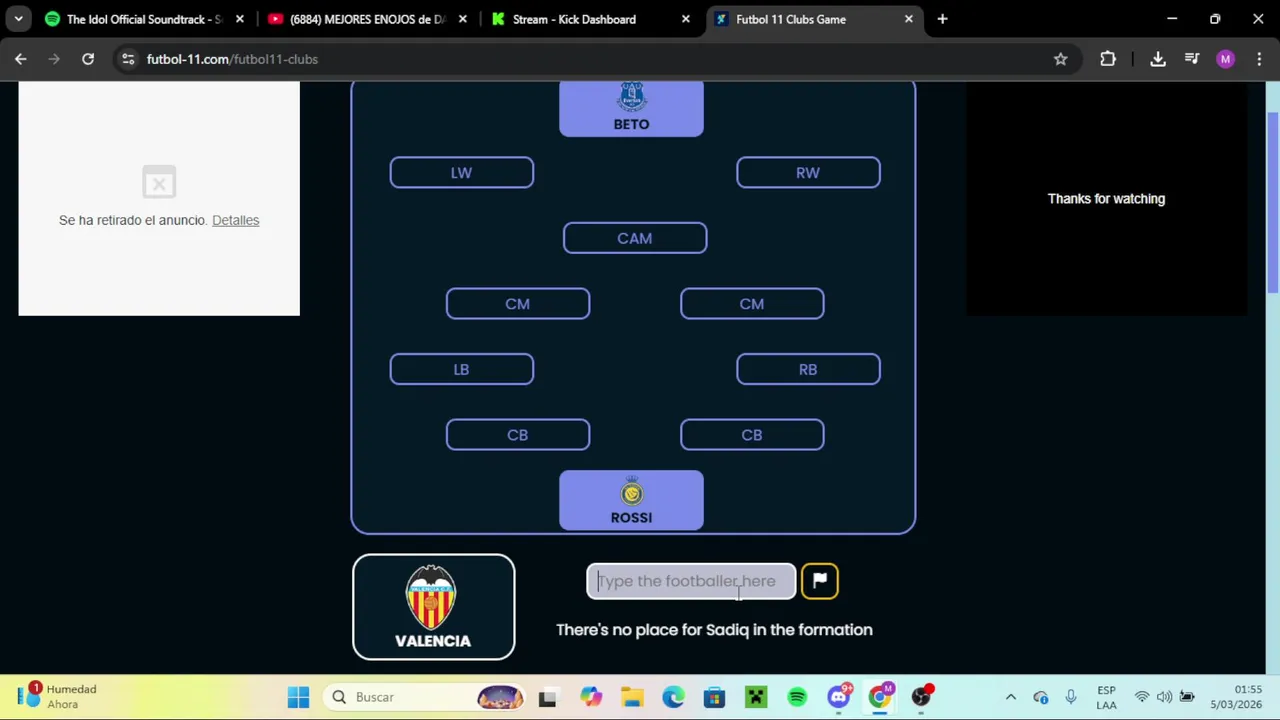Open a new browser tab
1280x720 pixels.
(x=942, y=19)
